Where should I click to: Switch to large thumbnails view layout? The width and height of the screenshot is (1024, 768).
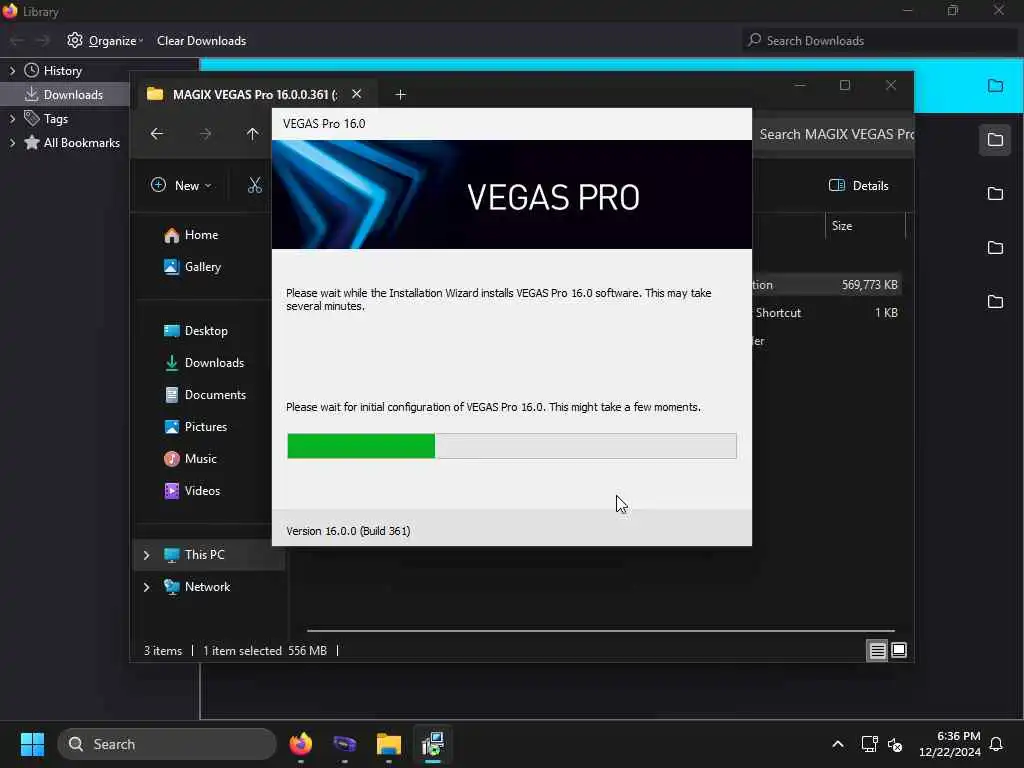(899, 650)
